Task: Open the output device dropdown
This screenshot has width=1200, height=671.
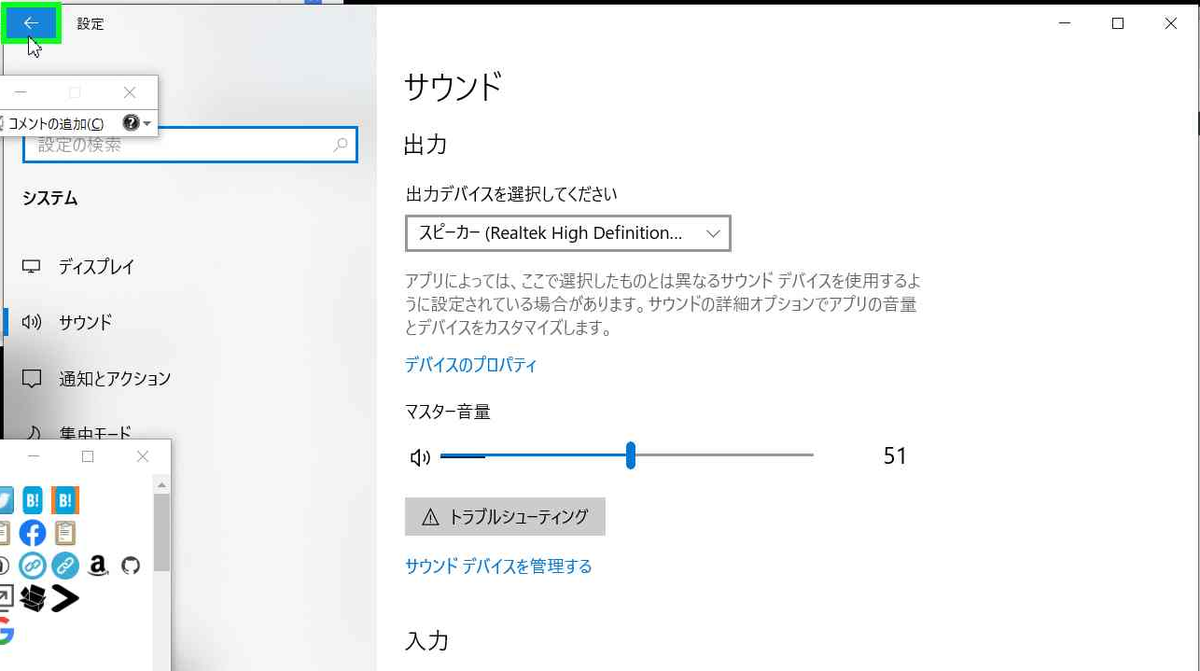Action: pyautogui.click(x=566, y=233)
